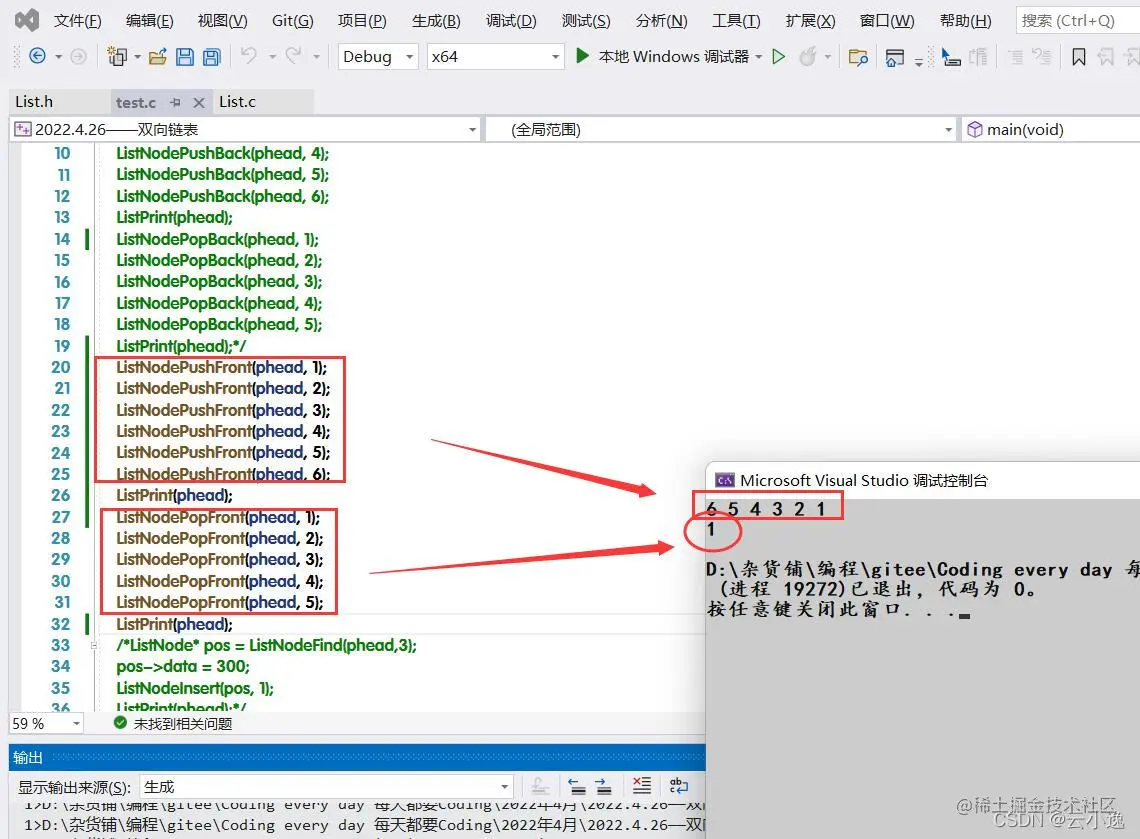Click the Save All icon
Viewport: 1140px width, 839px height.
click(x=212, y=56)
